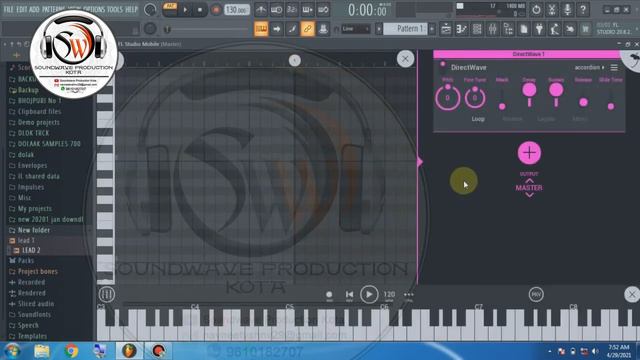The image size is (640, 360).
Task: Click the 0:00:00 time display
Action: (x=367, y=10)
